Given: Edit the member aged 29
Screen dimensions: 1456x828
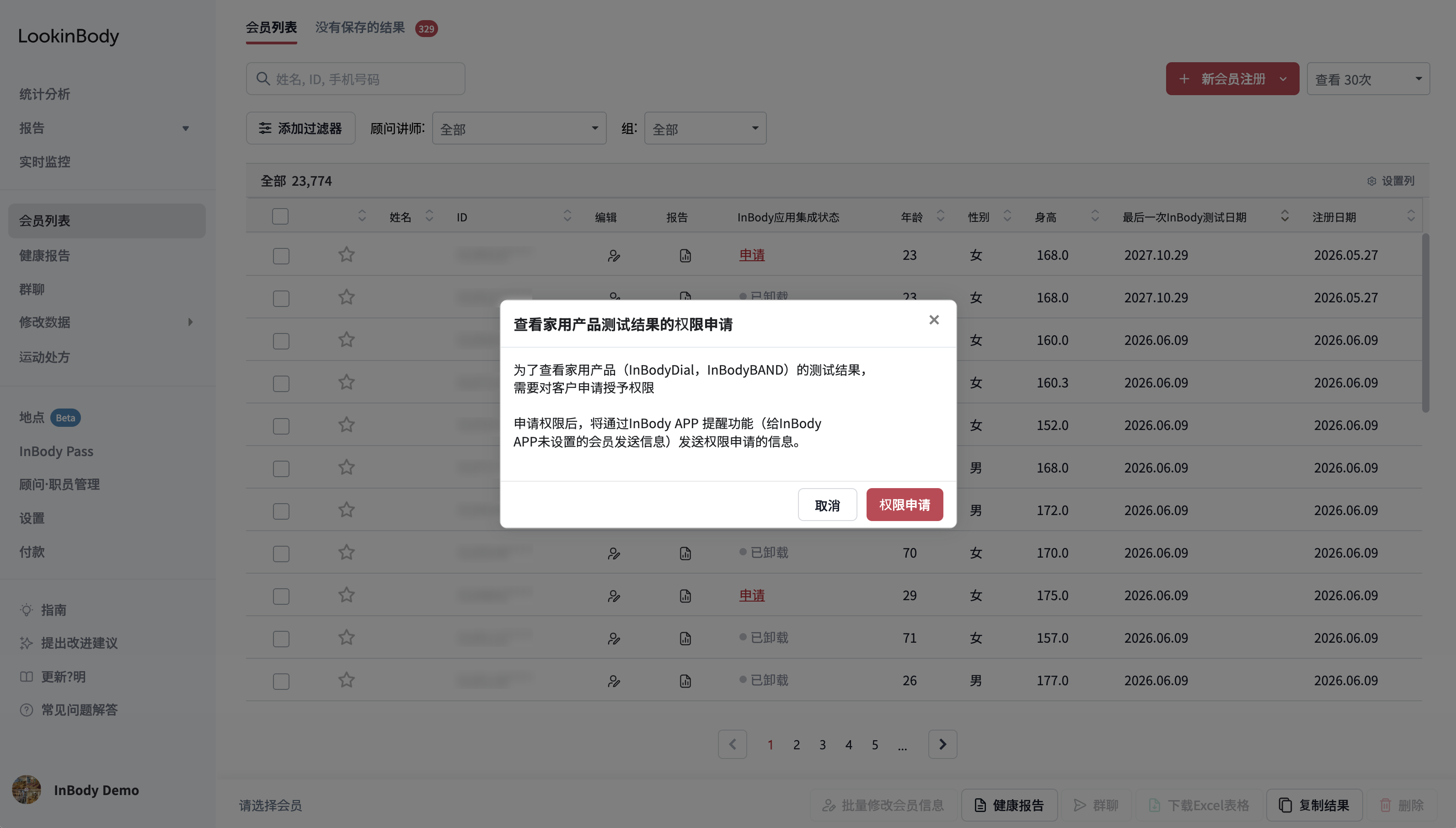Looking at the screenshot, I should 614,596.
